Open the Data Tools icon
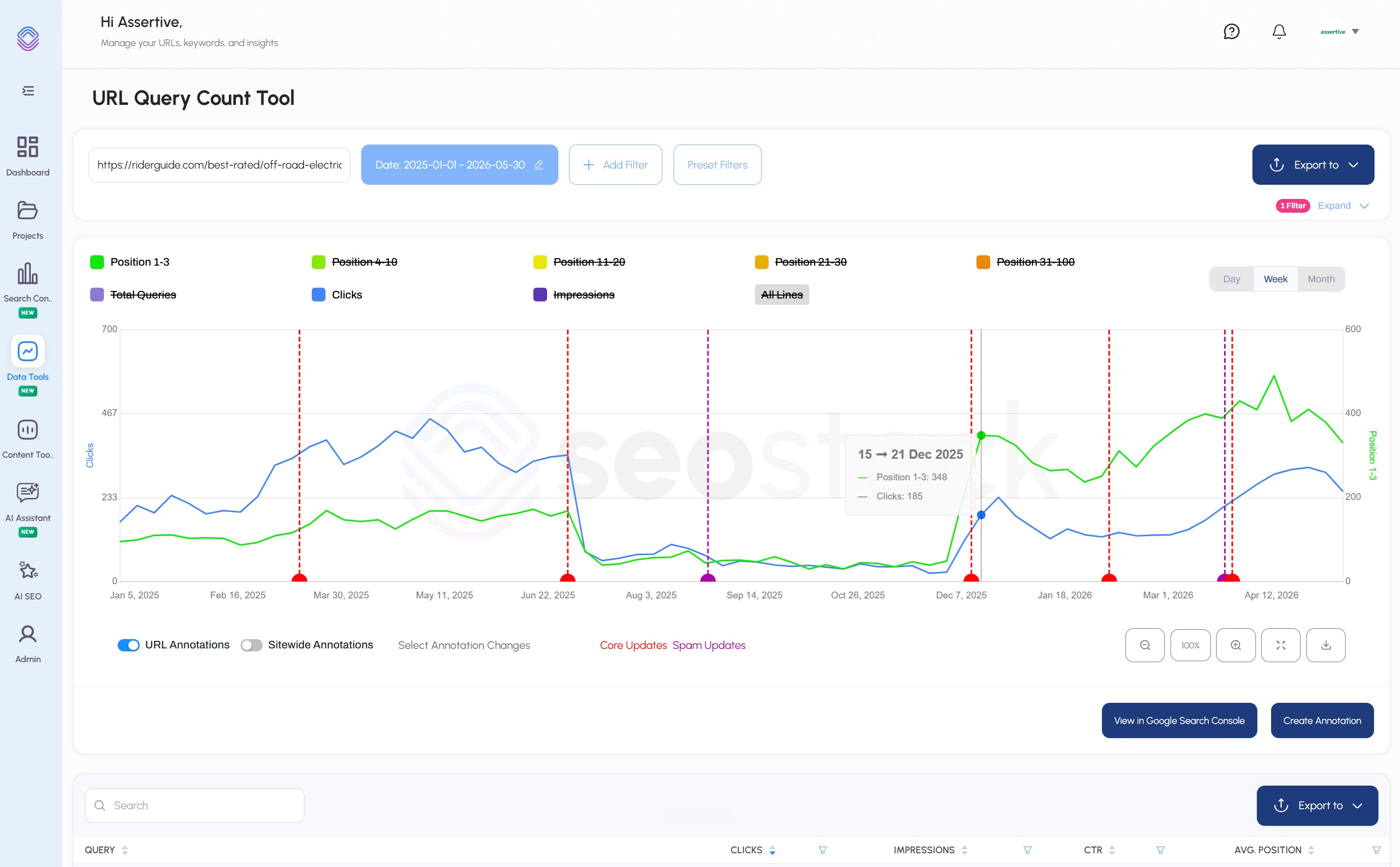Screen dimensions: 1400x867 pyautogui.click(x=27, y=351)
